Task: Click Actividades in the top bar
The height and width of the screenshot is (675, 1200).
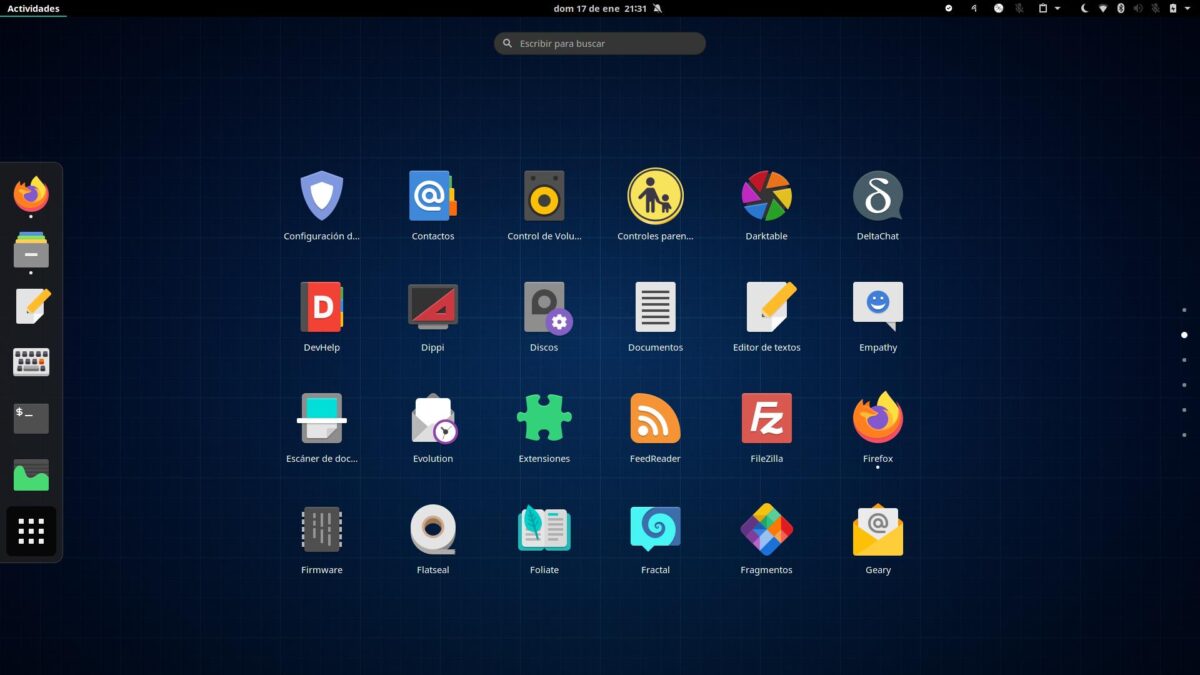Action: coord(33,8)
